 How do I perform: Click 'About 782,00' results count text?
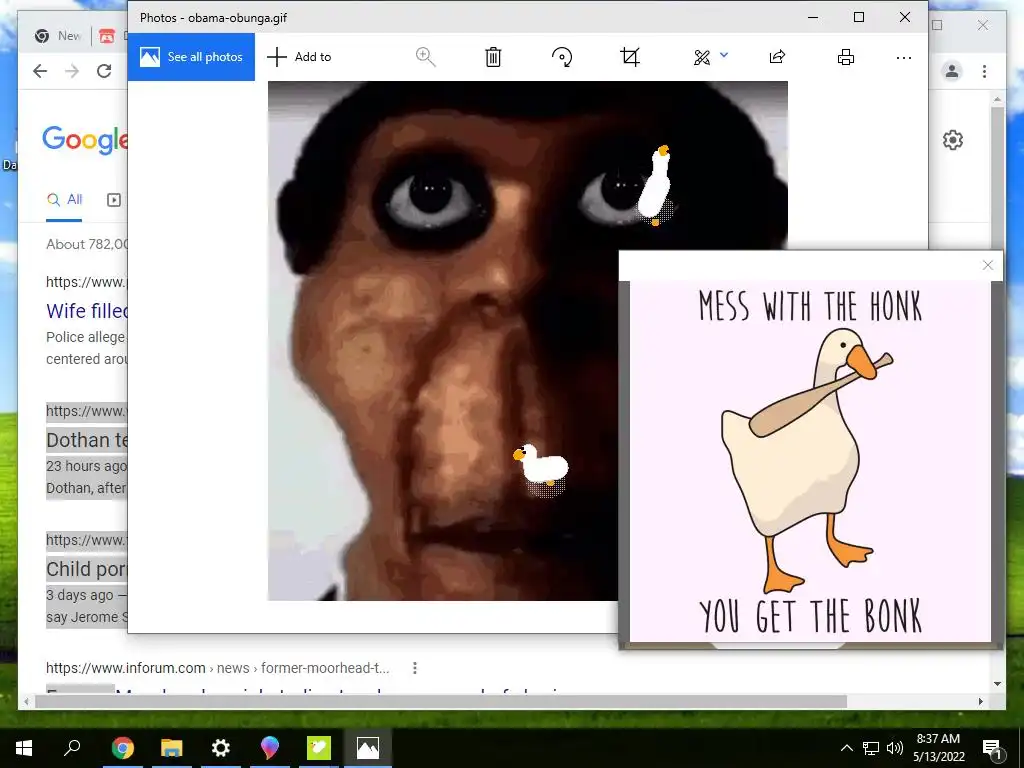(87, 244)
